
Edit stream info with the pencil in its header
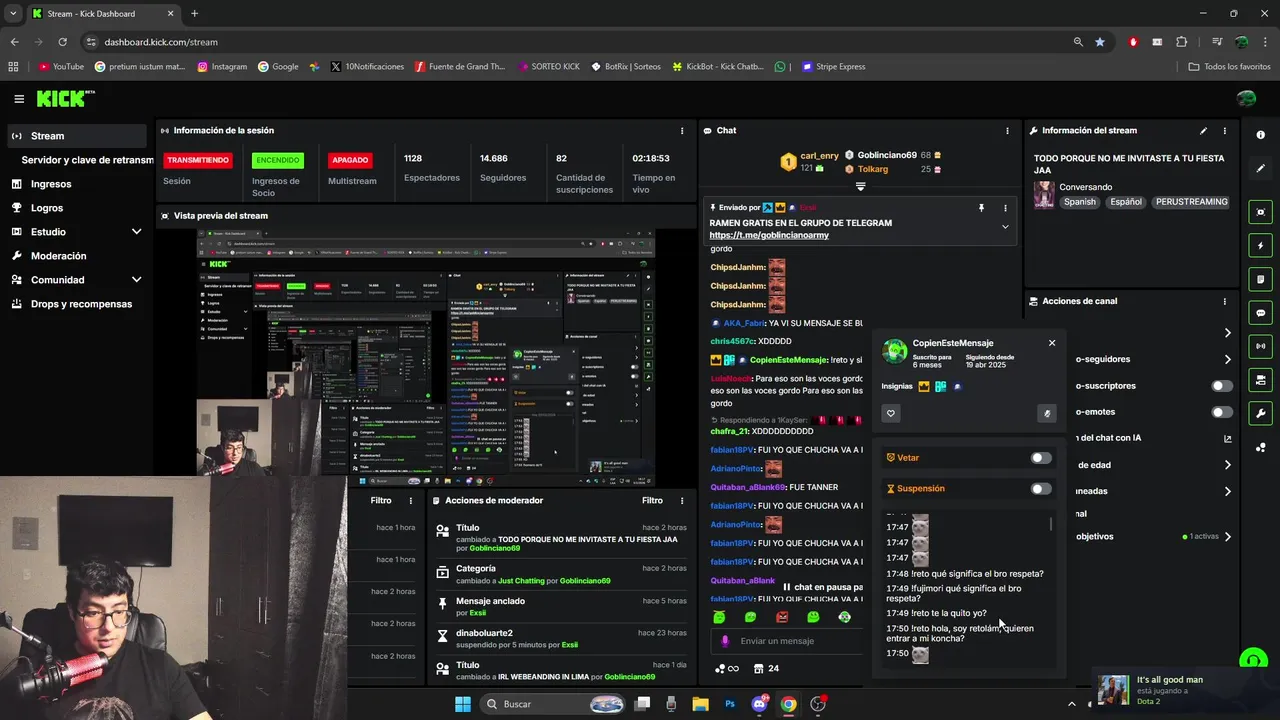1203,131
